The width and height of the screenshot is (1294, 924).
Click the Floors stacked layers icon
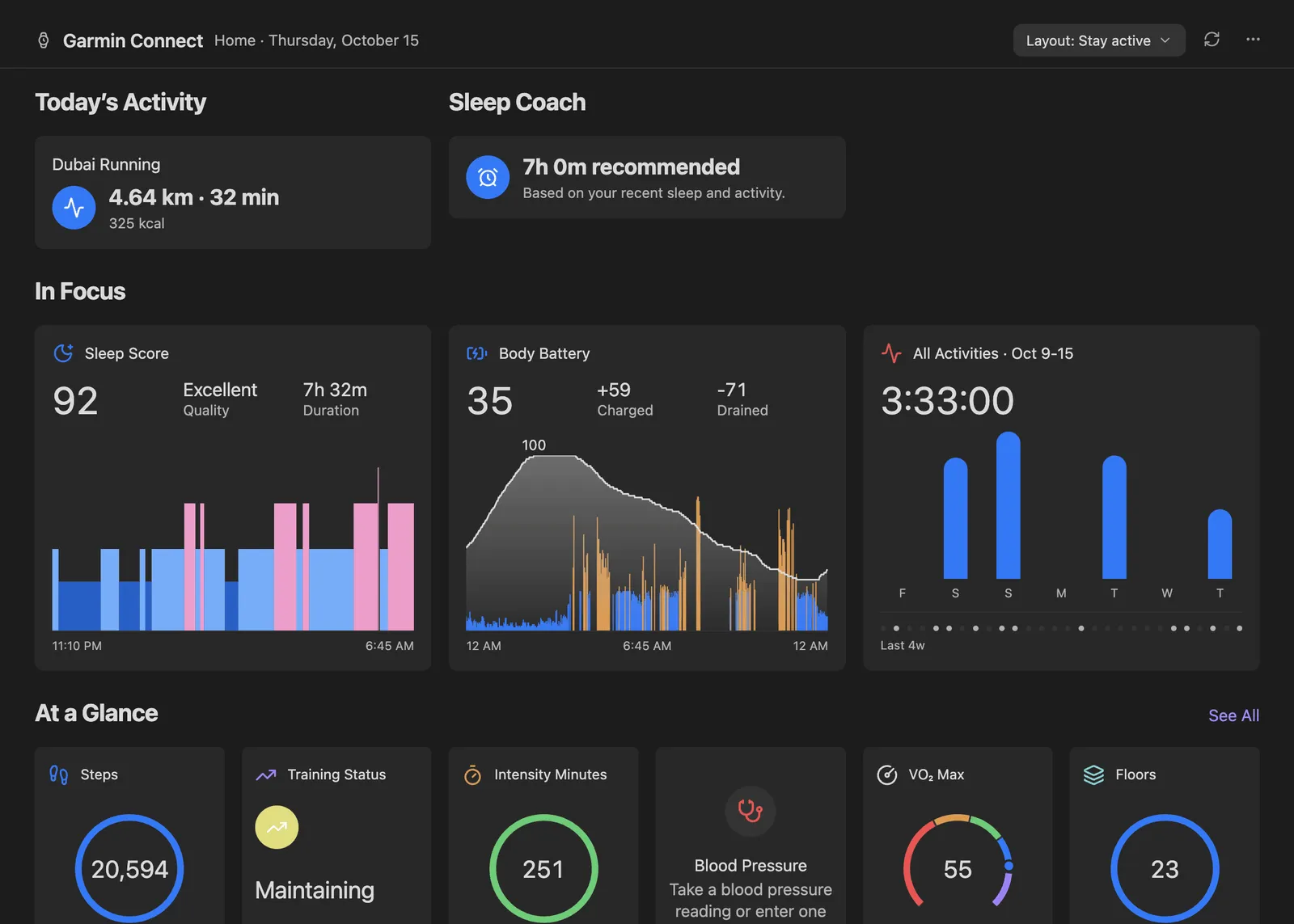pyautogui.click(x=1093, y=774)
